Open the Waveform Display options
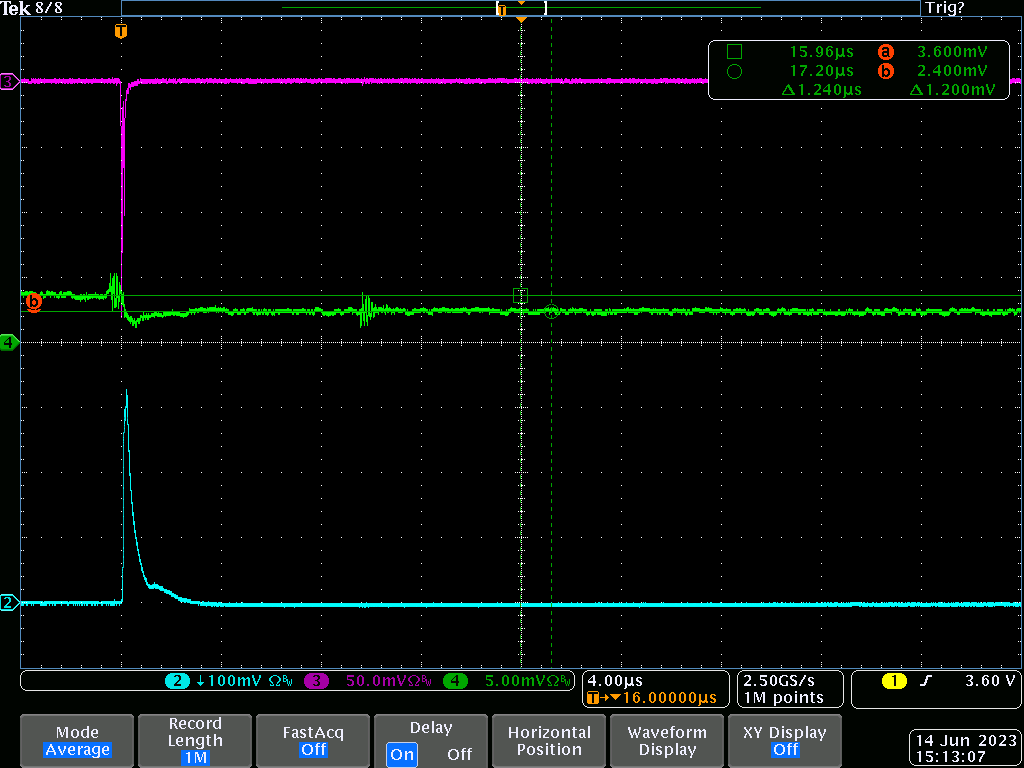The width and height of the screenshot is (1024, 768). (x=667, y=740)
